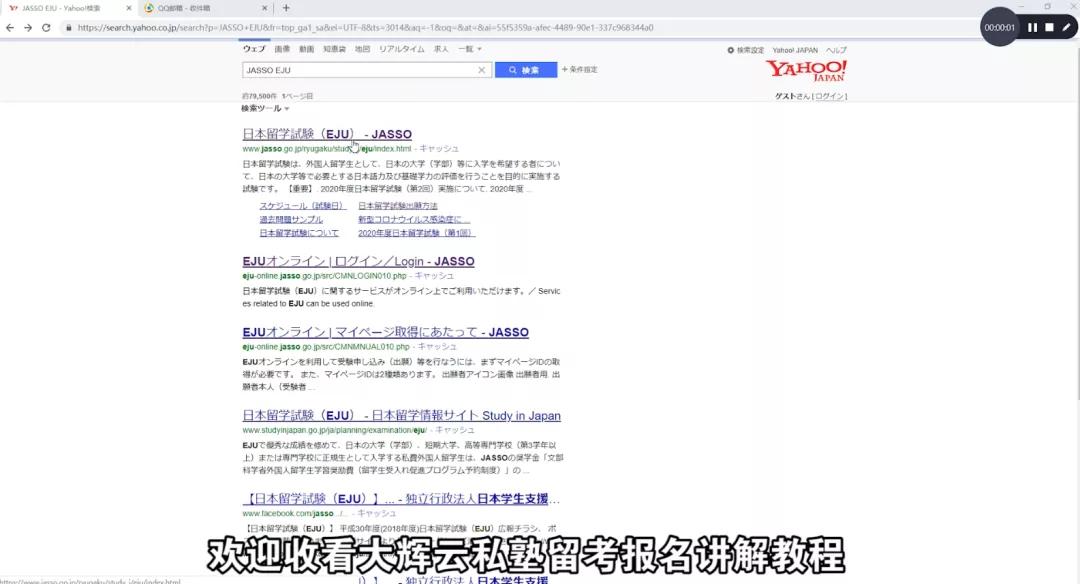This screenshot has width=1080, height=584.
Task: Reload the Yahoo search page
Action: [46, 28]
